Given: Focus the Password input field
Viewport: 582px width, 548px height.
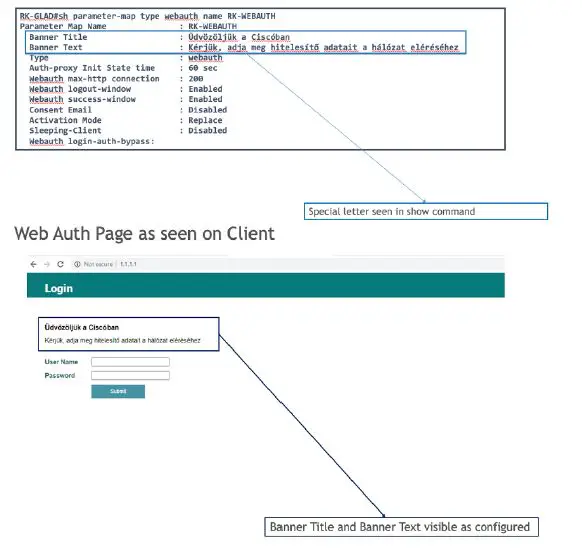Looking at the screenshot, I should point(130,375).
